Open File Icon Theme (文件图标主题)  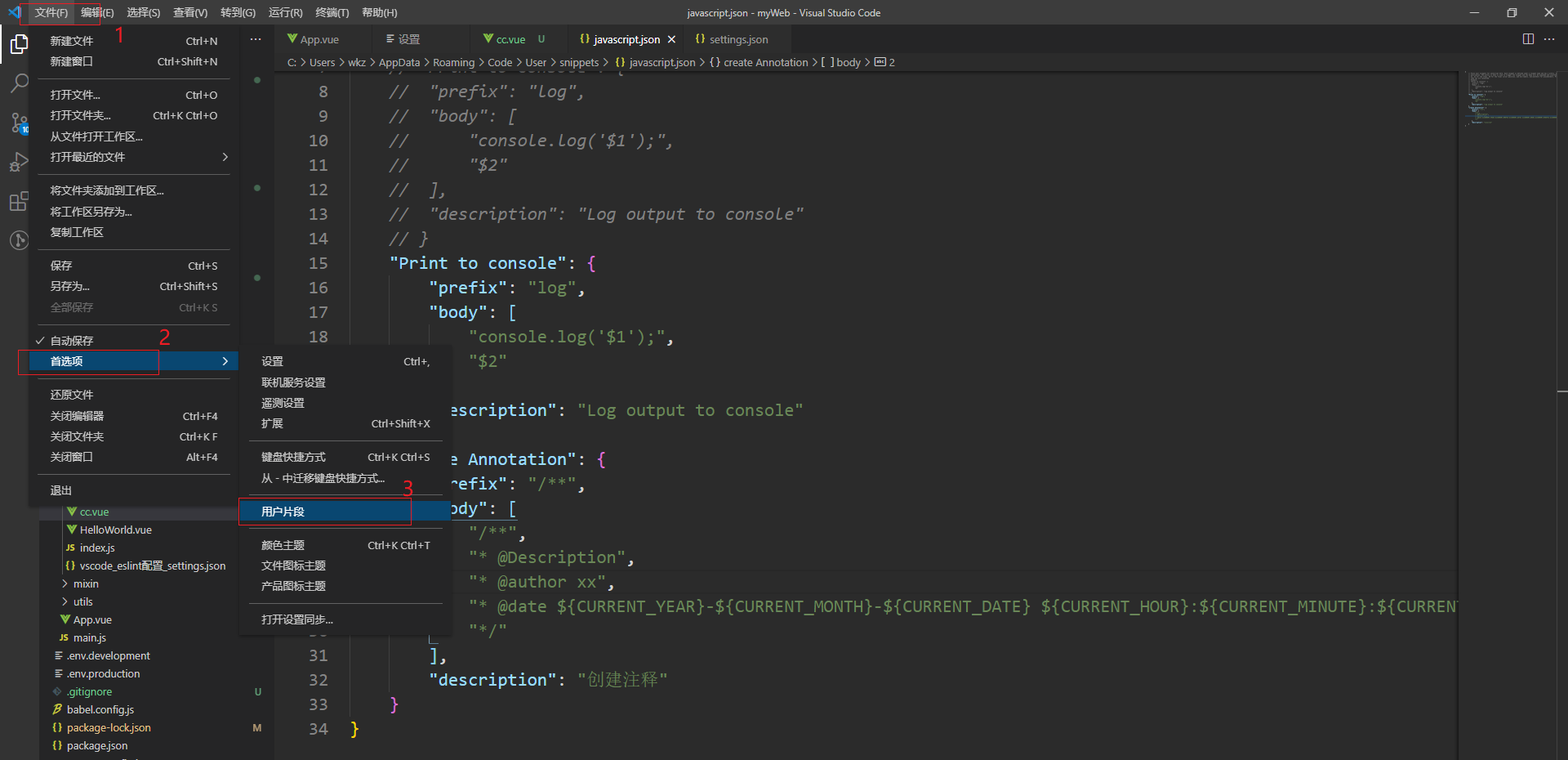point(345,566)
